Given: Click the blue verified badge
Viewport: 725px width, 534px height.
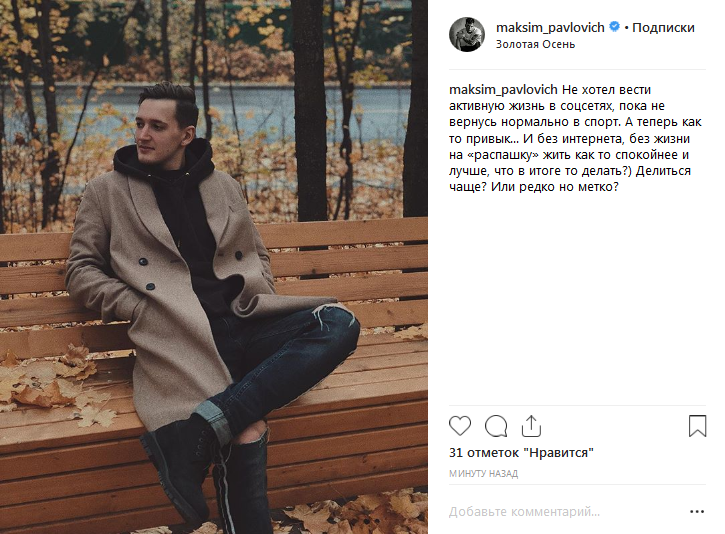Looking at the screenshot, I should pos(614,27).
